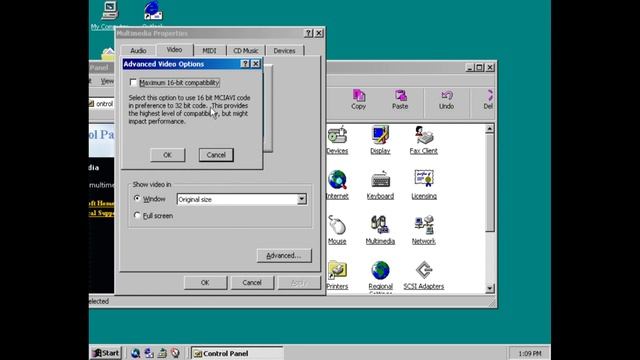Select the Window radio button
640x360 pixels.
pos(137,198)
